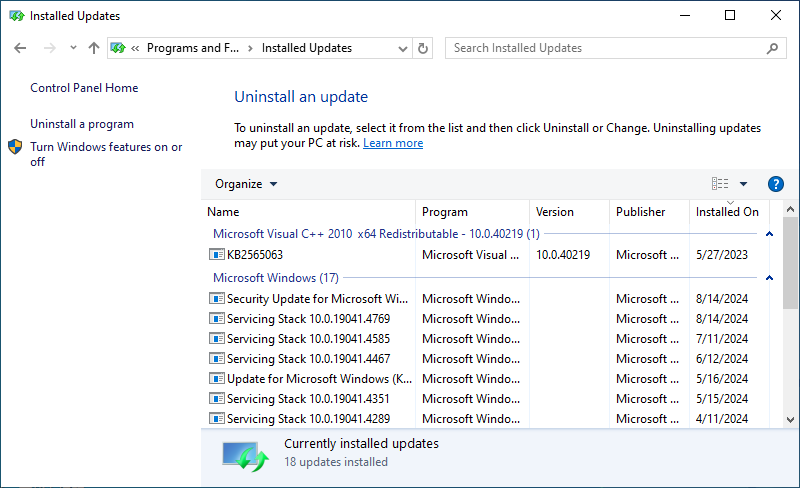Click the 6/12/2024 installed date
800x488 pixels.
click(x=721, y=358)
